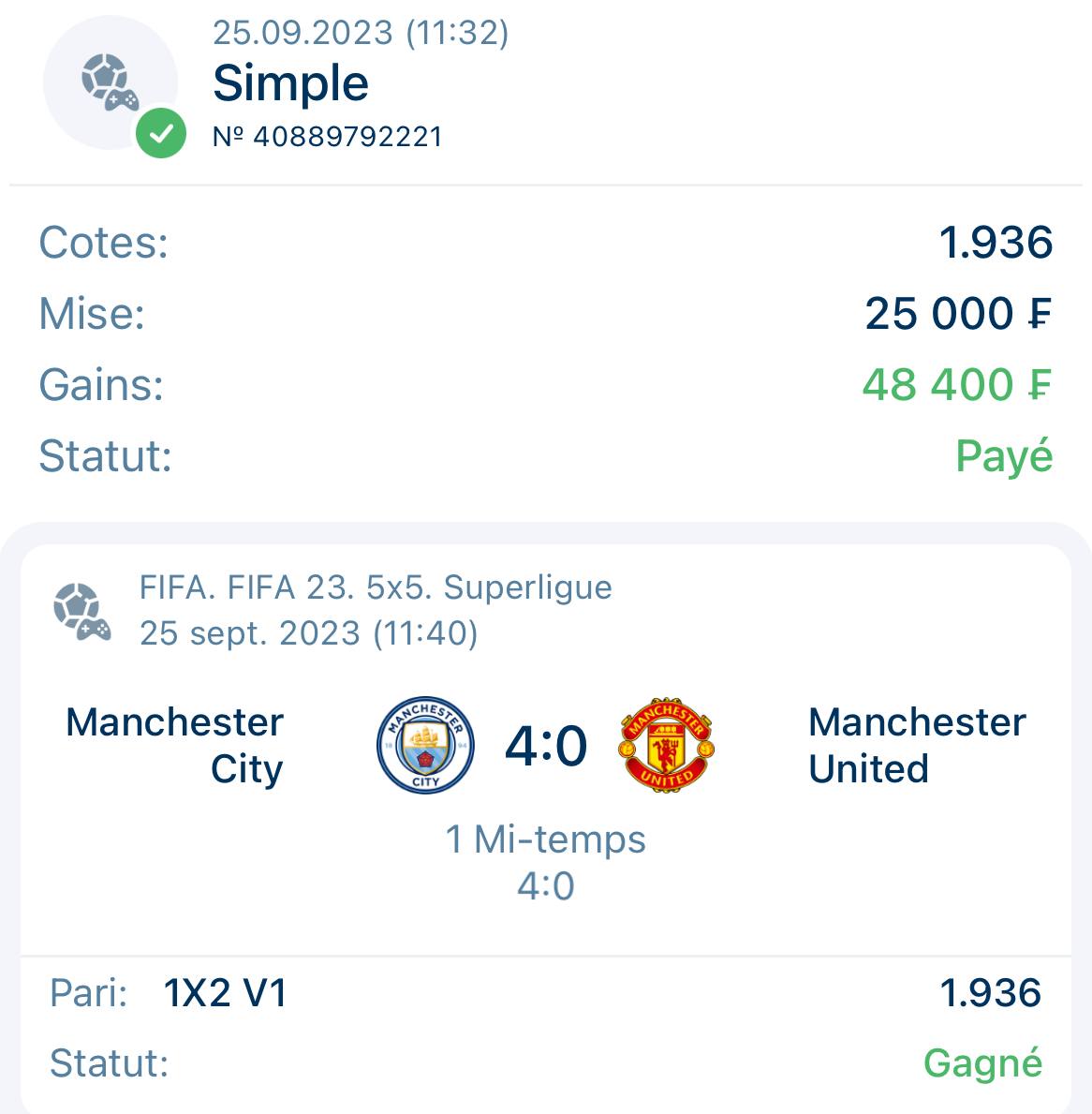Screen dimensions: 1092x1114
Task: Click the 1.936 odds in Cotes row
Action: (996, 243)
